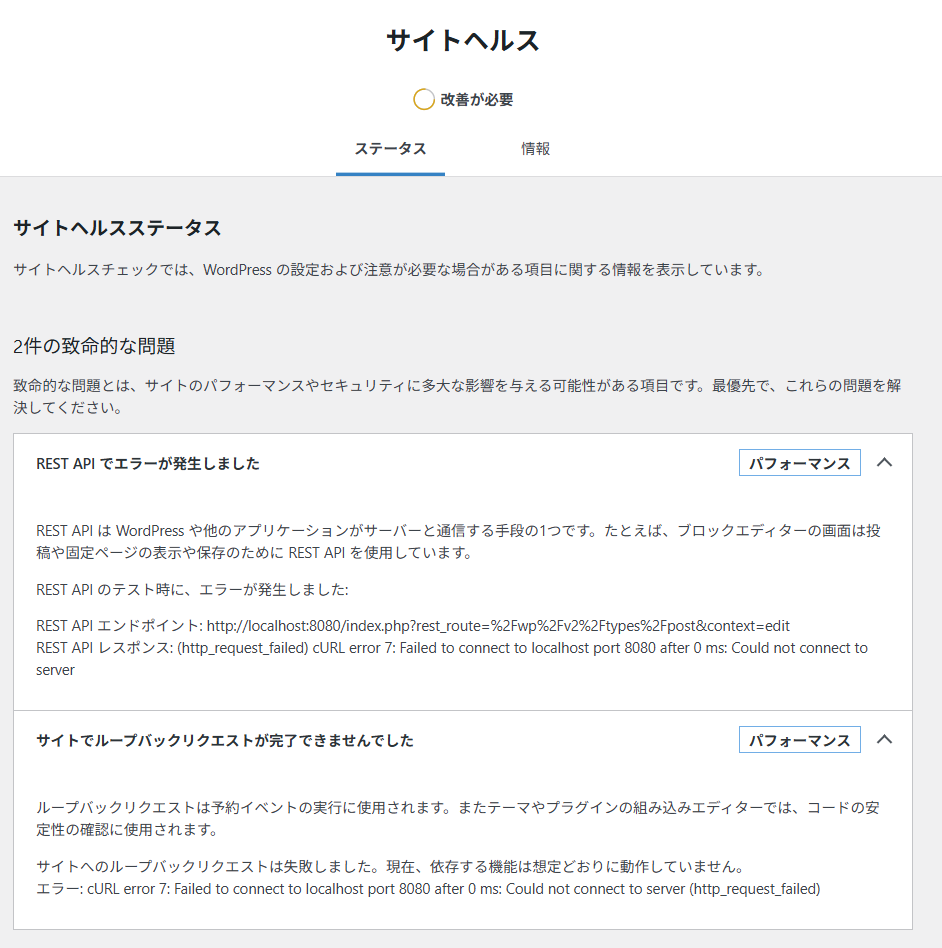
Task: Select the ステータス tab
Action: 390,149
